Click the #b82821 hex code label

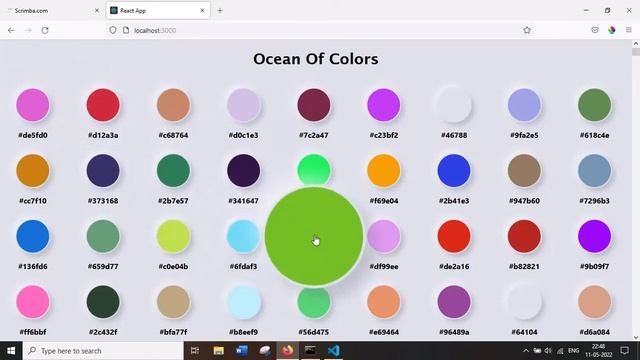click(524, 267)
